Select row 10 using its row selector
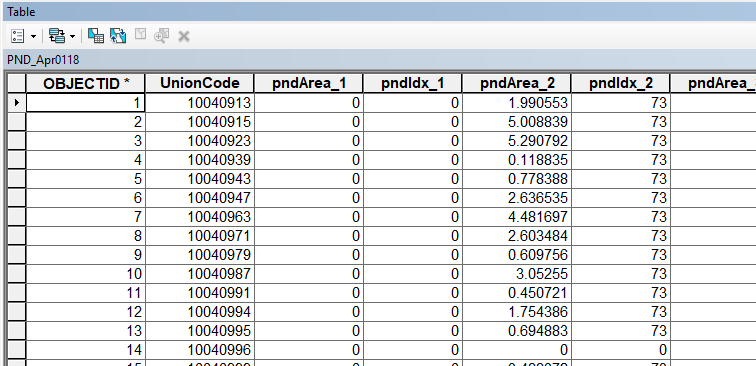The width and height of the screenshot is (756, 366). click(16, 274)
